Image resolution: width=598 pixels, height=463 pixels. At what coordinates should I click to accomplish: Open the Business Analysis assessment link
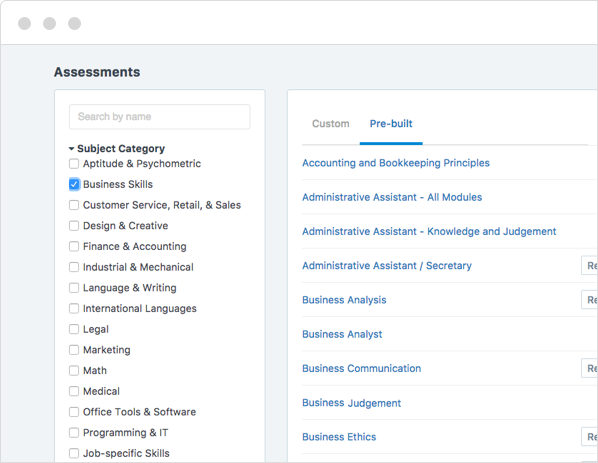point(344,300)
